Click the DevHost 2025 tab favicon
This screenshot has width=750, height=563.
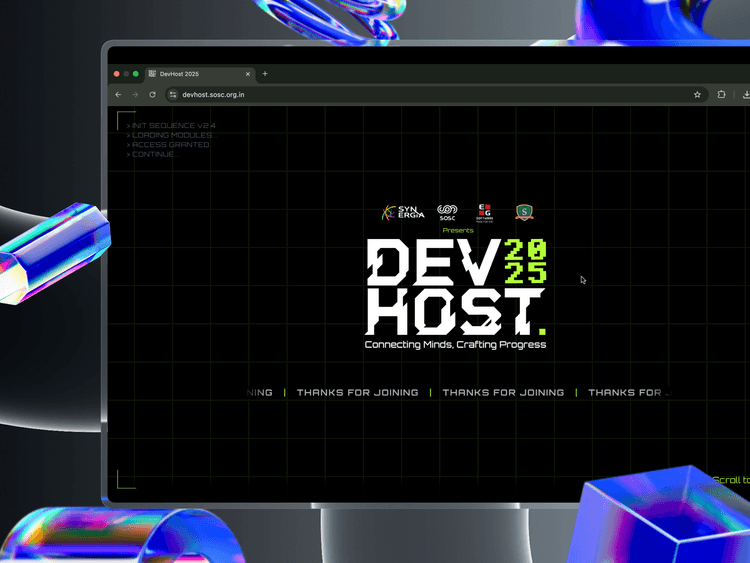click(152, 74)
